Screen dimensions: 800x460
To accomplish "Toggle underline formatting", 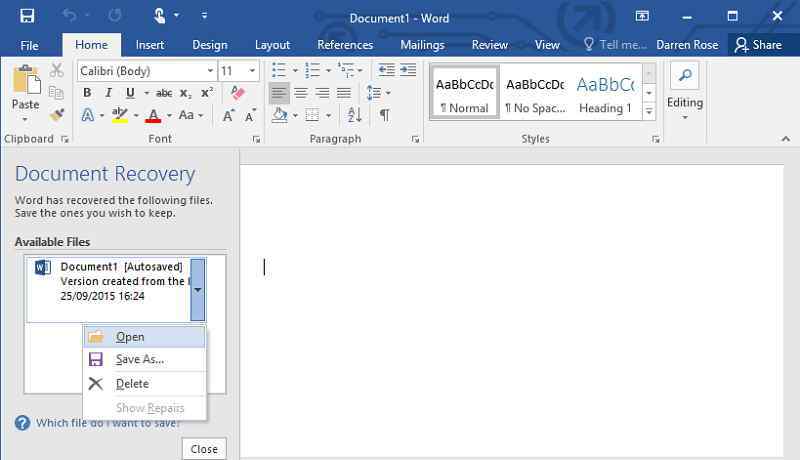I will point(130,93).
